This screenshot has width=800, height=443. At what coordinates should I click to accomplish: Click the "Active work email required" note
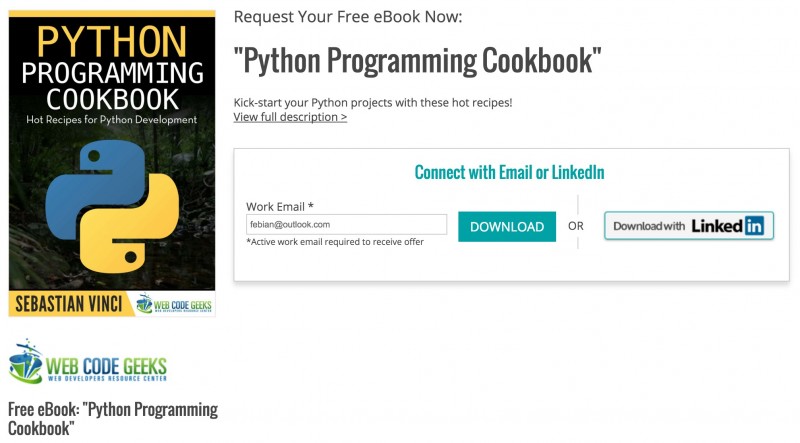[x=335, y=242]
